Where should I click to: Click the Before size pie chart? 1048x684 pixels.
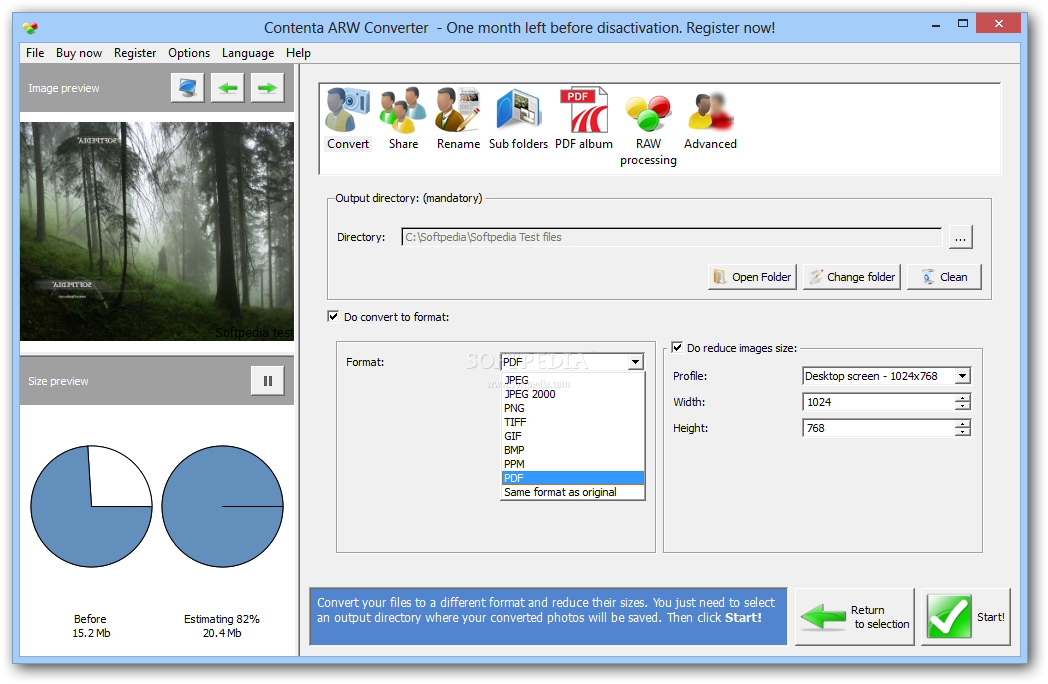pyautogui.click(x=92, y=506)
